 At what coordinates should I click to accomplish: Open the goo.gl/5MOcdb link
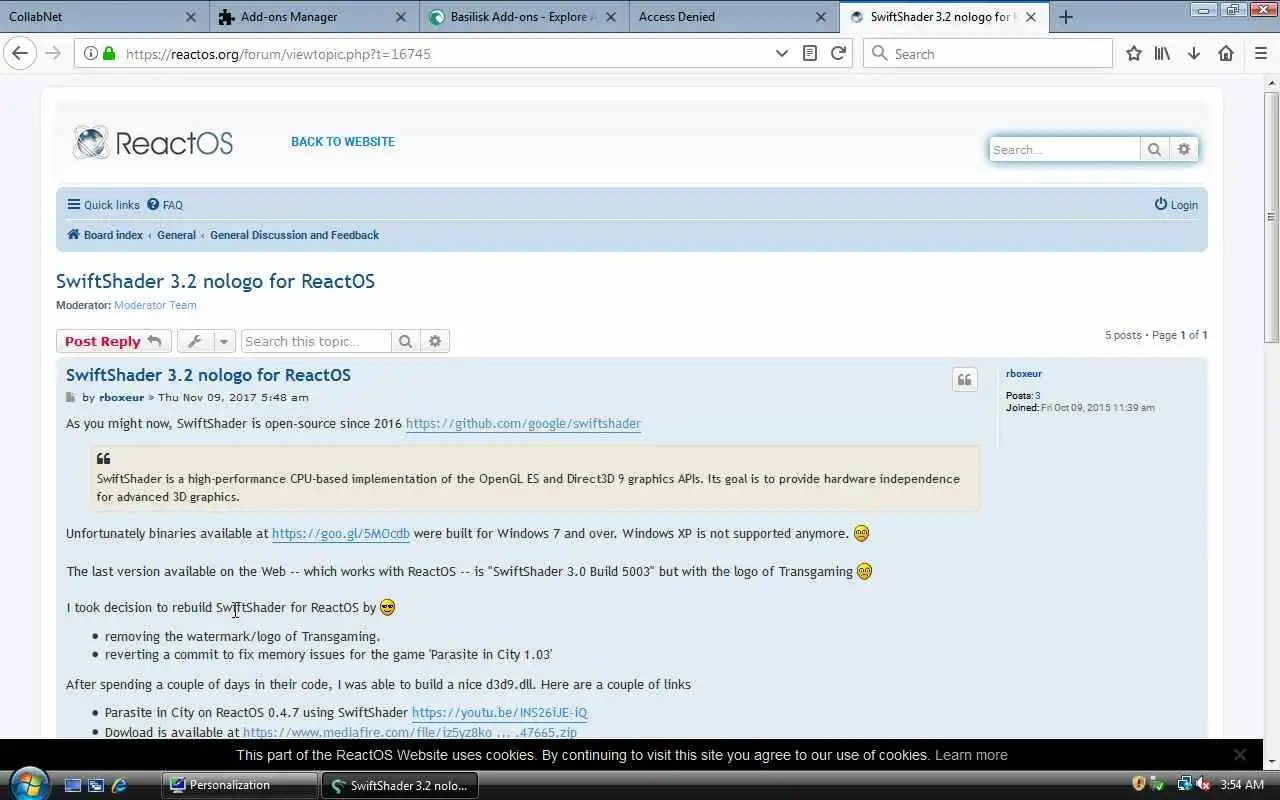pos(341,534)
